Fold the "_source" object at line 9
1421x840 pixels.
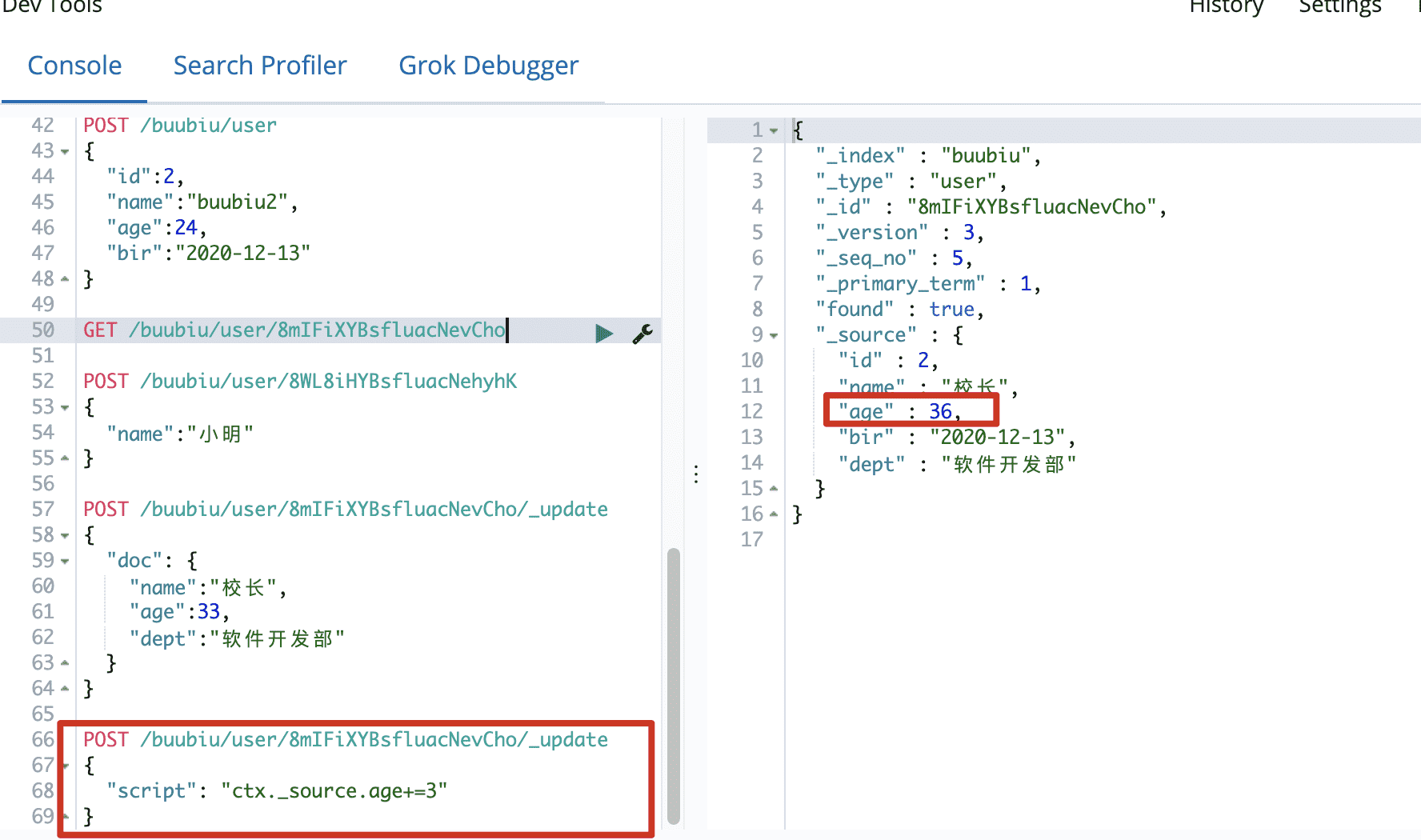pyautogui.click(x=774, y=336)
